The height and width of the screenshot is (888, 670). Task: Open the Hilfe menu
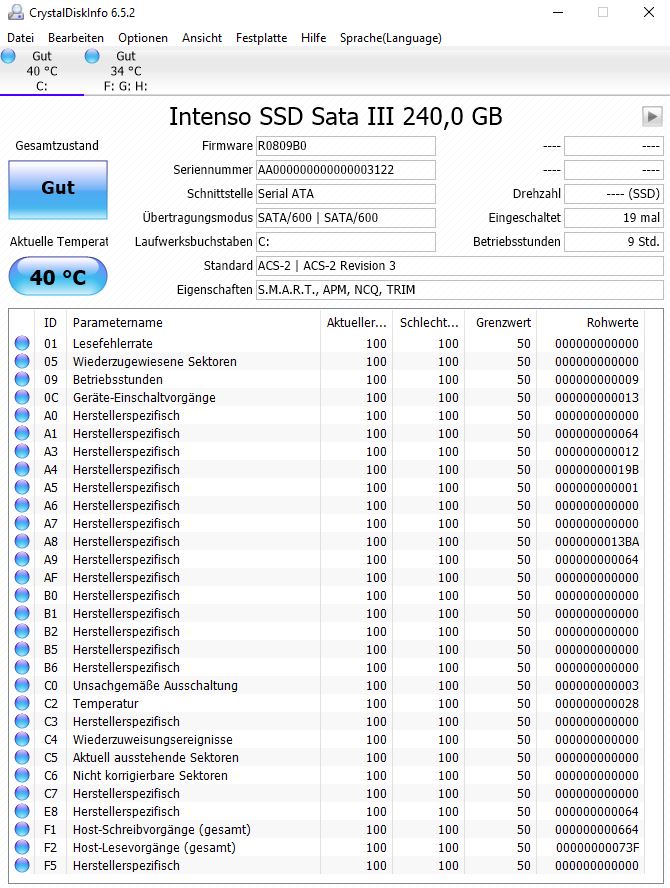tap(313, 38)
